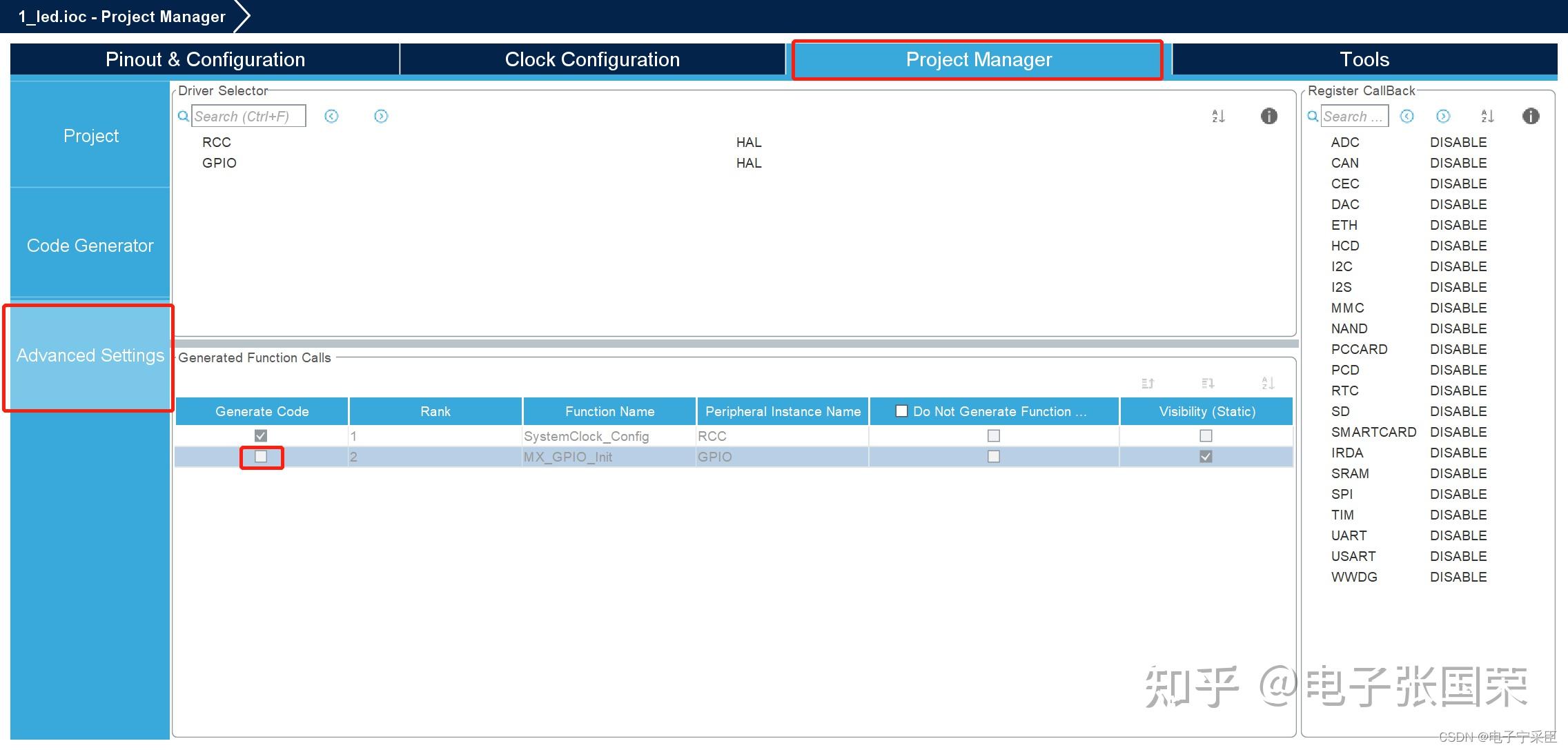The image size is (1568, 750).
Task: Switch to Clock Configuration tab
Action: (592, 59)
